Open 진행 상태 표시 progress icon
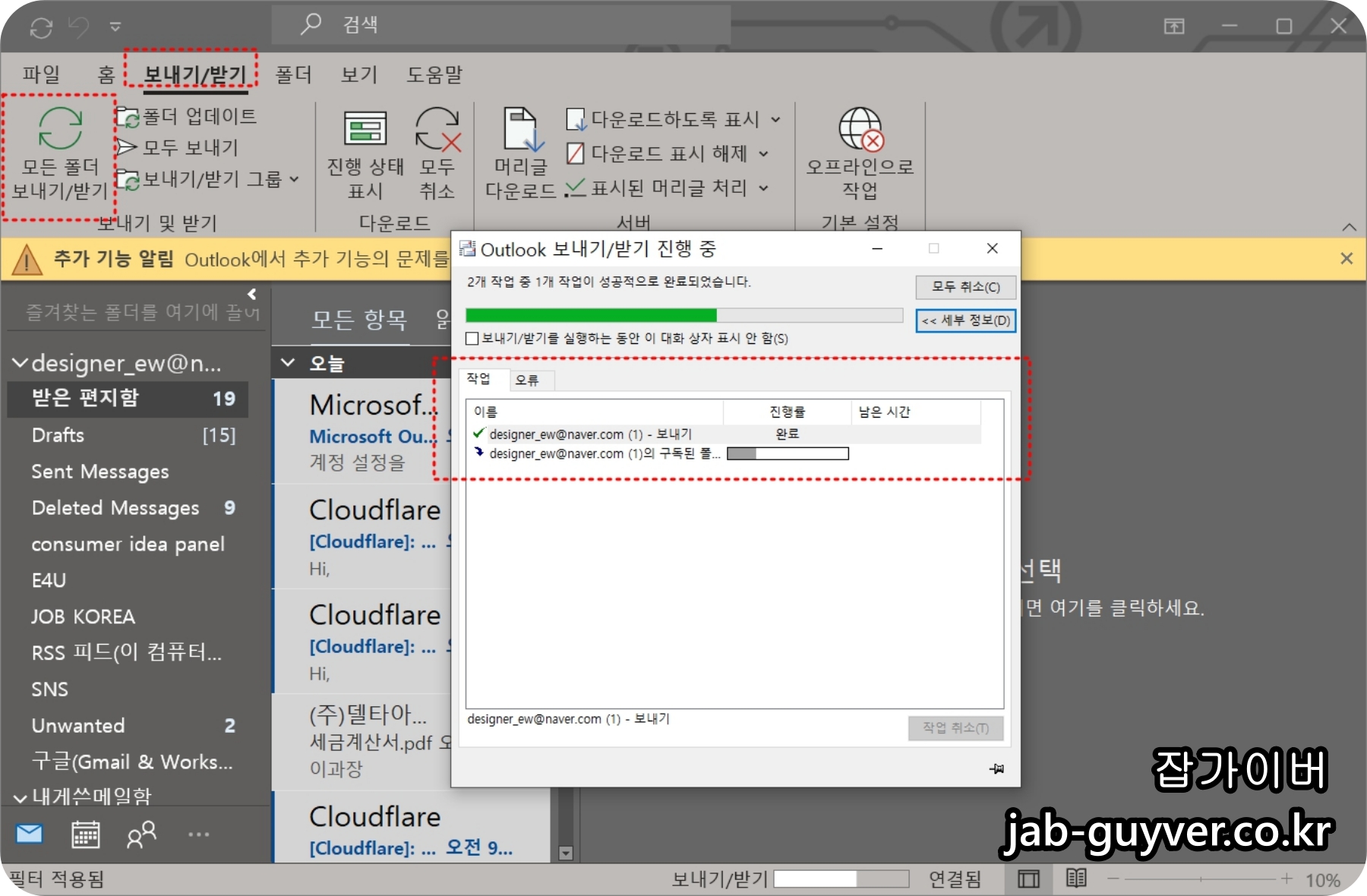Screen dimensions: 1367x896 (365, 128)
